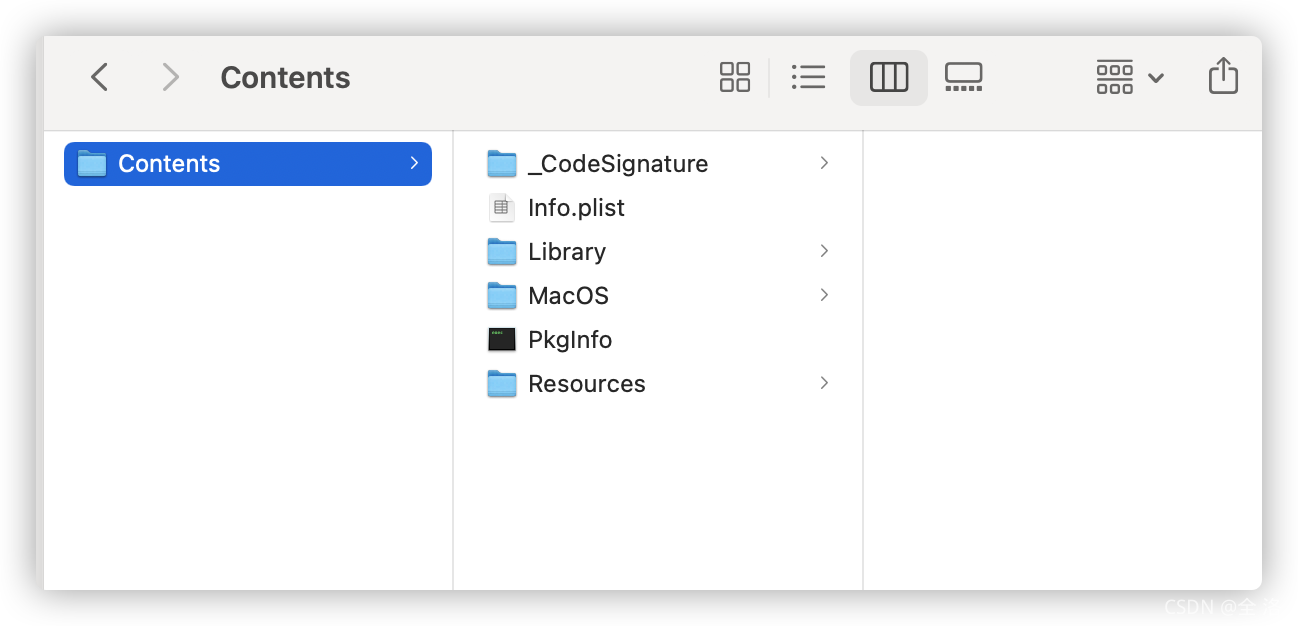Select the _CodeSignature name text
Screen dimensions: 1298x626
click(x=618, y=164)
